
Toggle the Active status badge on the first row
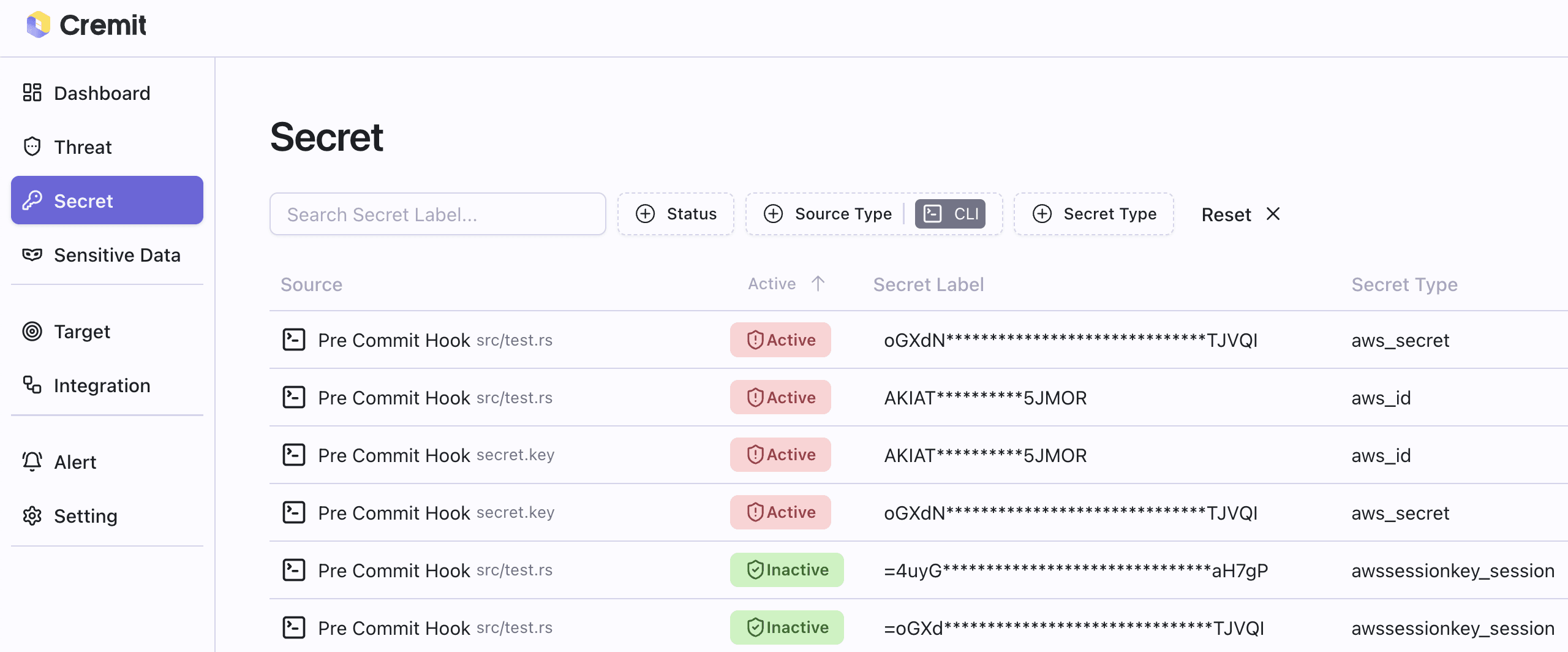[x=780, y=339]
